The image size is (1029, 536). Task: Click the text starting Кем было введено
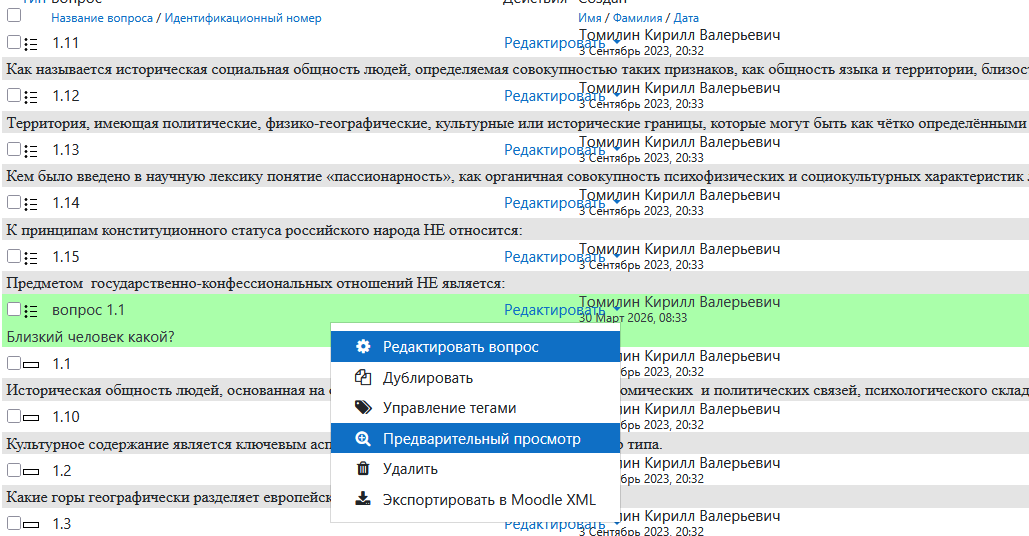coord(518,176)
